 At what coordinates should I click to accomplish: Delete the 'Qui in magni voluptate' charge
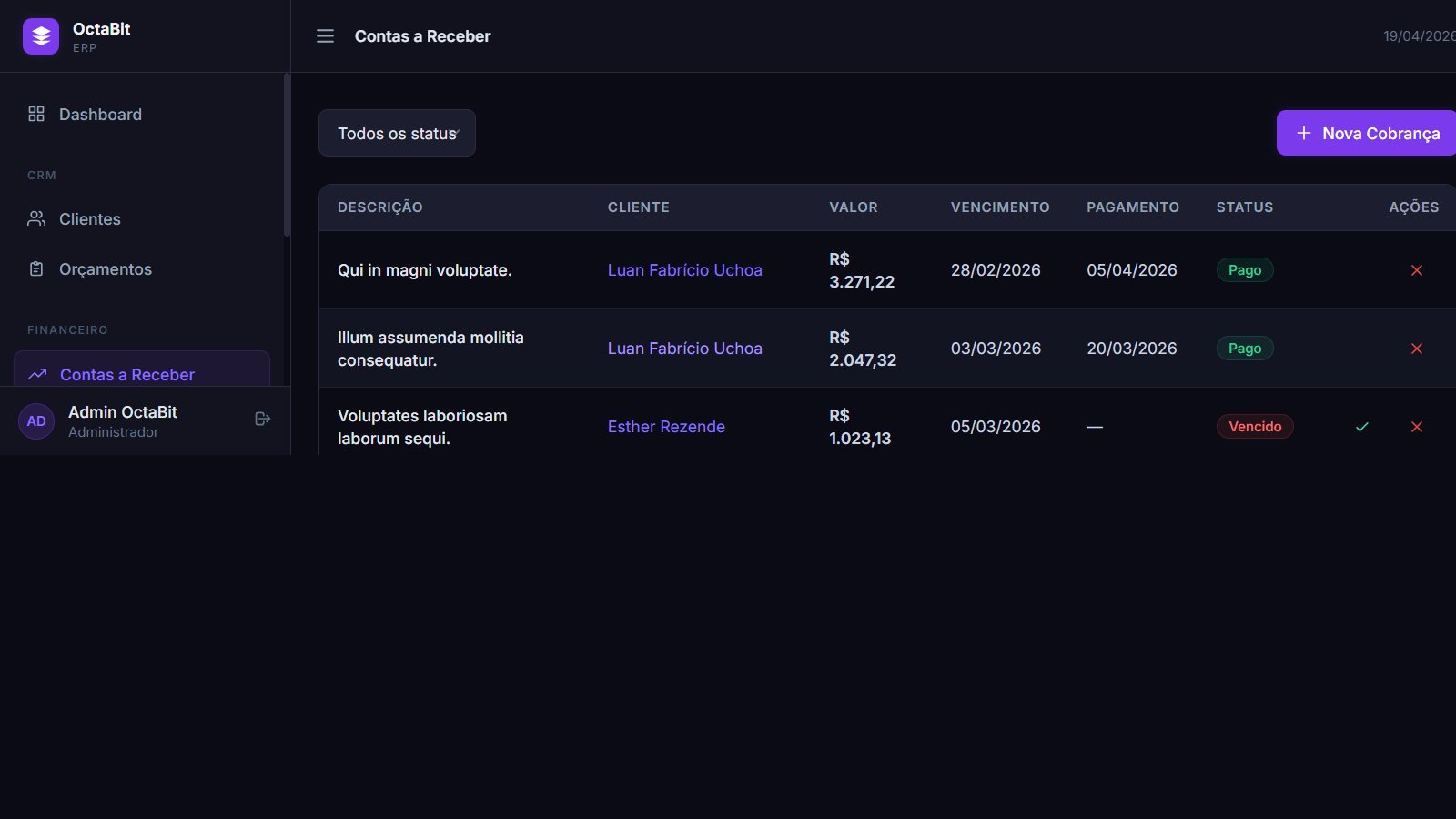coord(1416,270)
